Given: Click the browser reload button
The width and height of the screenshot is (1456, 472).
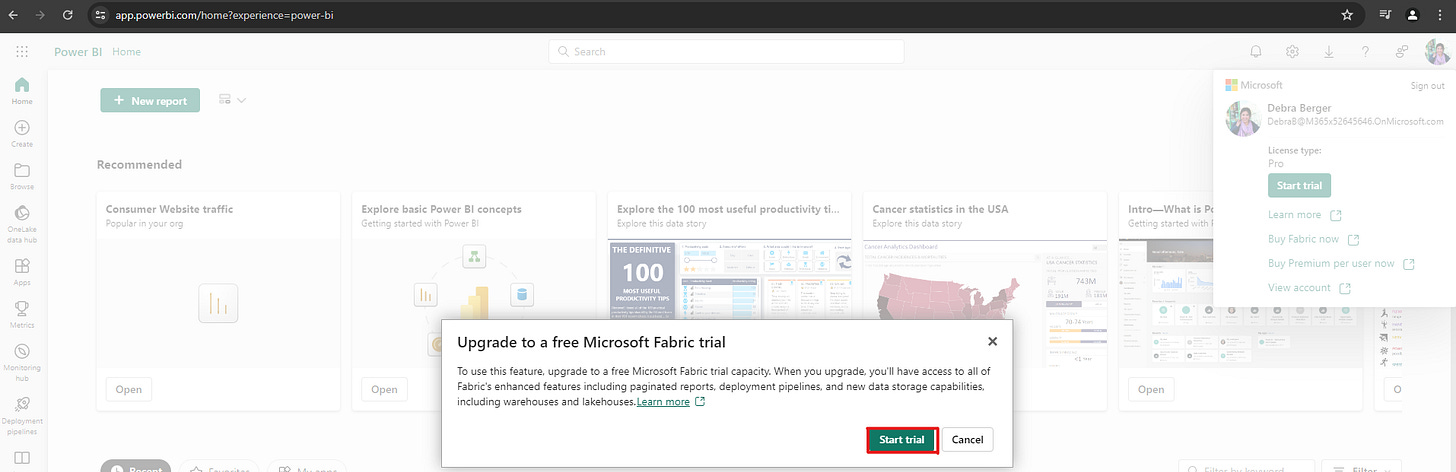Looking at the screenshot, I should click(x=67, y=15).
